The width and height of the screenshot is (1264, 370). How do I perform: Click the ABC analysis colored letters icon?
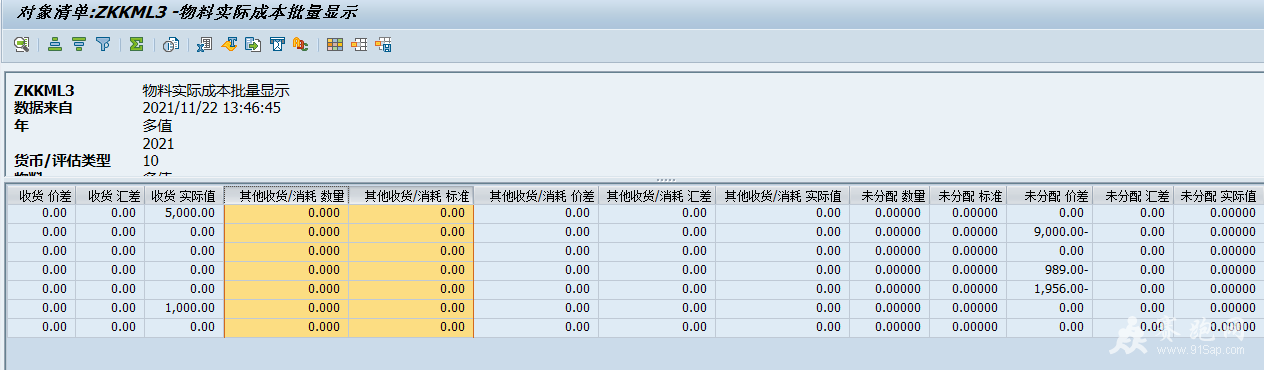pos(300,45)
